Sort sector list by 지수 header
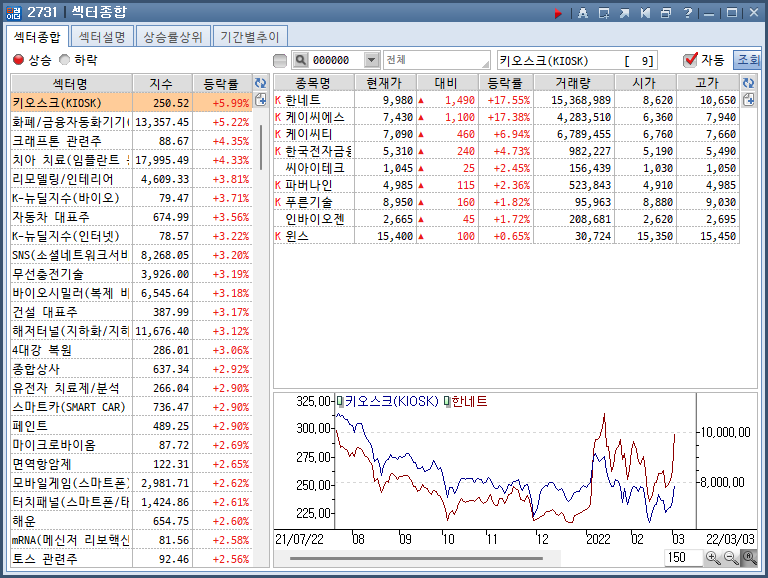The image size is (768, 578). click(x=162, y=84)
